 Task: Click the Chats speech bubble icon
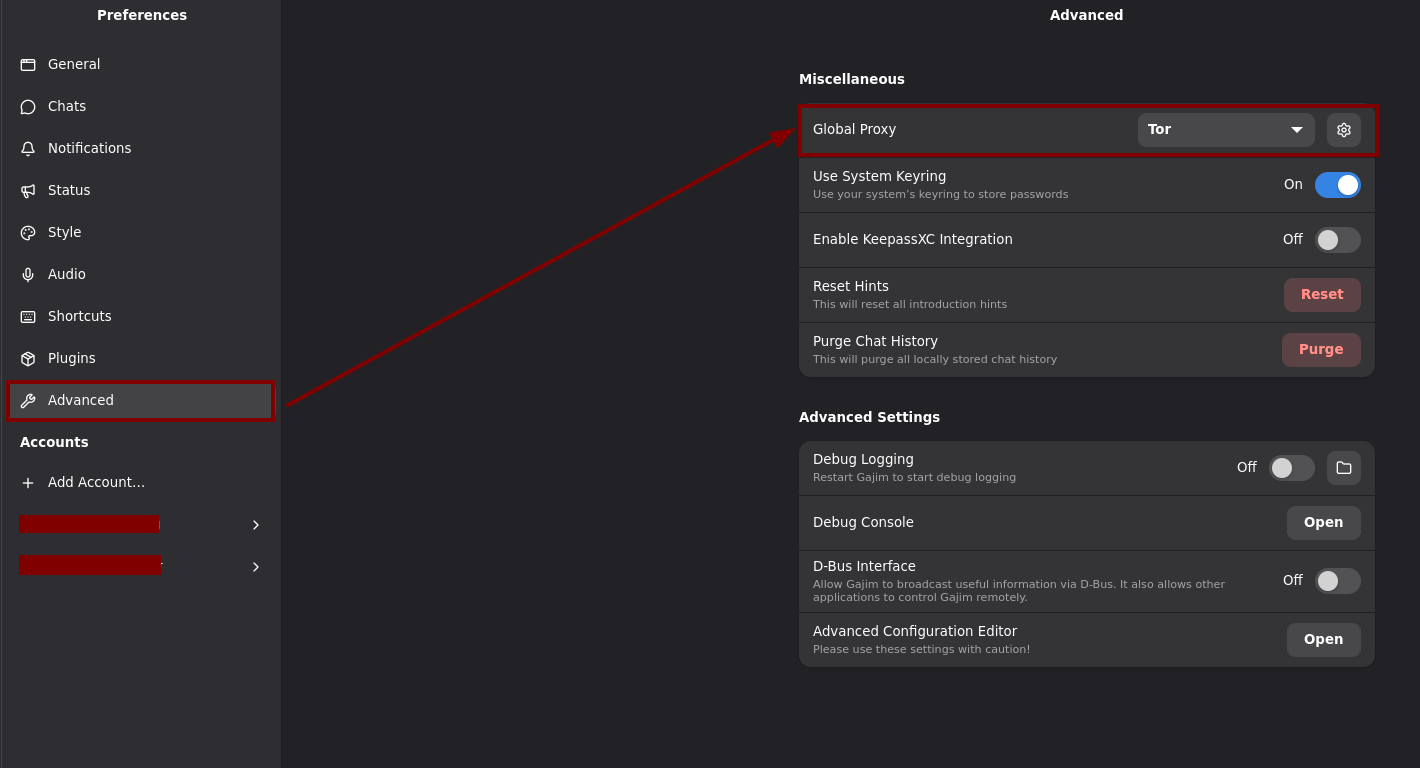(x=28, y=107)
